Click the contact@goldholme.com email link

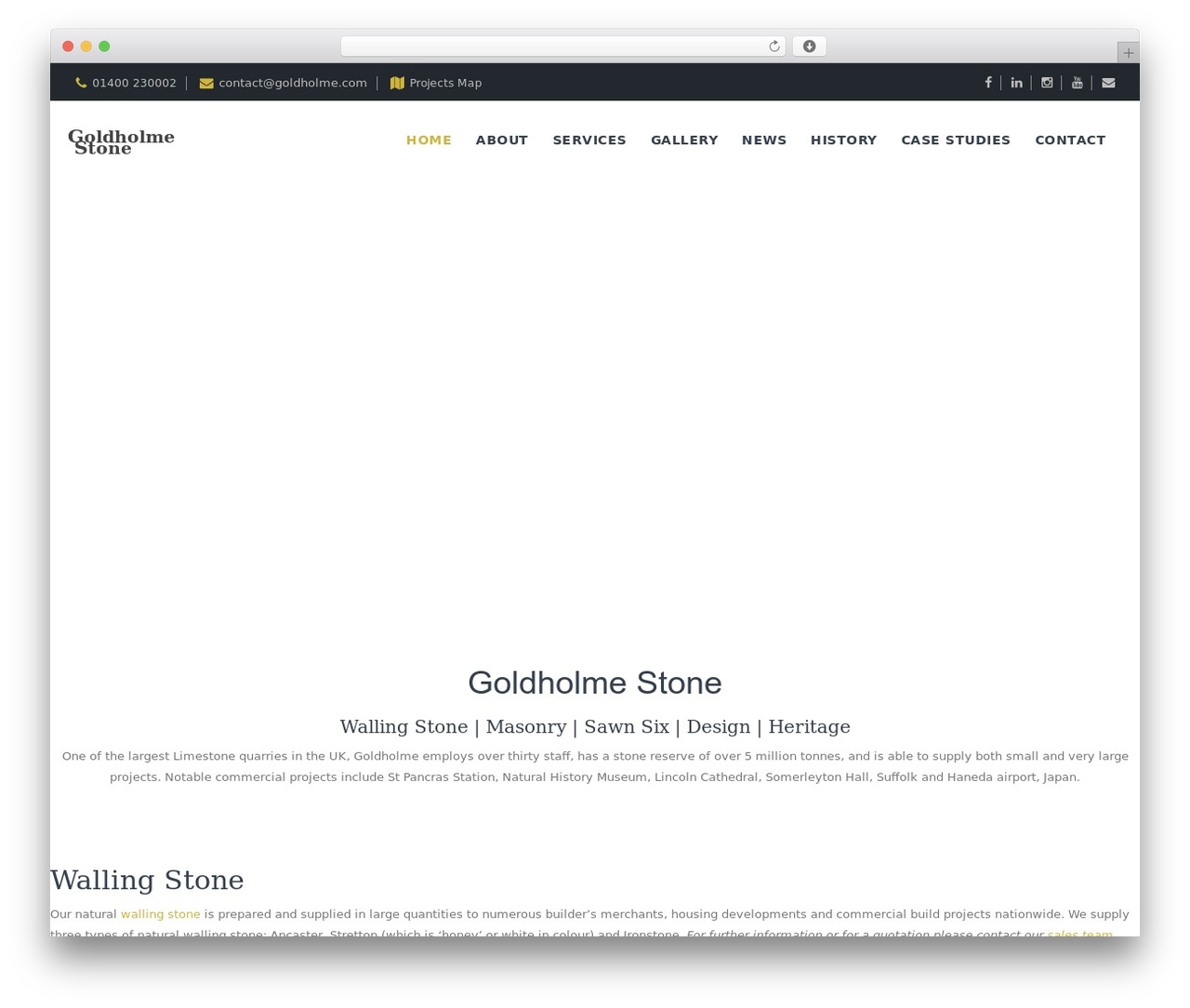point(293,83)
